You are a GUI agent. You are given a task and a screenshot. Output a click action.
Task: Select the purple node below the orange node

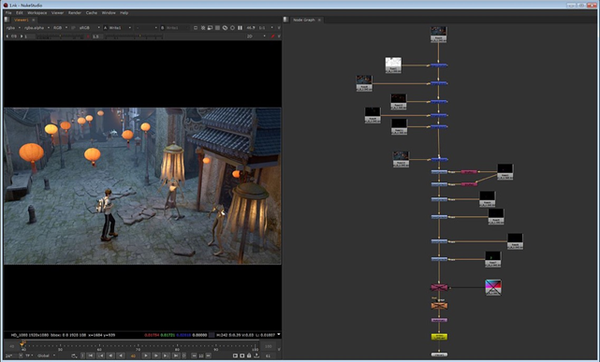click(x=439, y=320)
